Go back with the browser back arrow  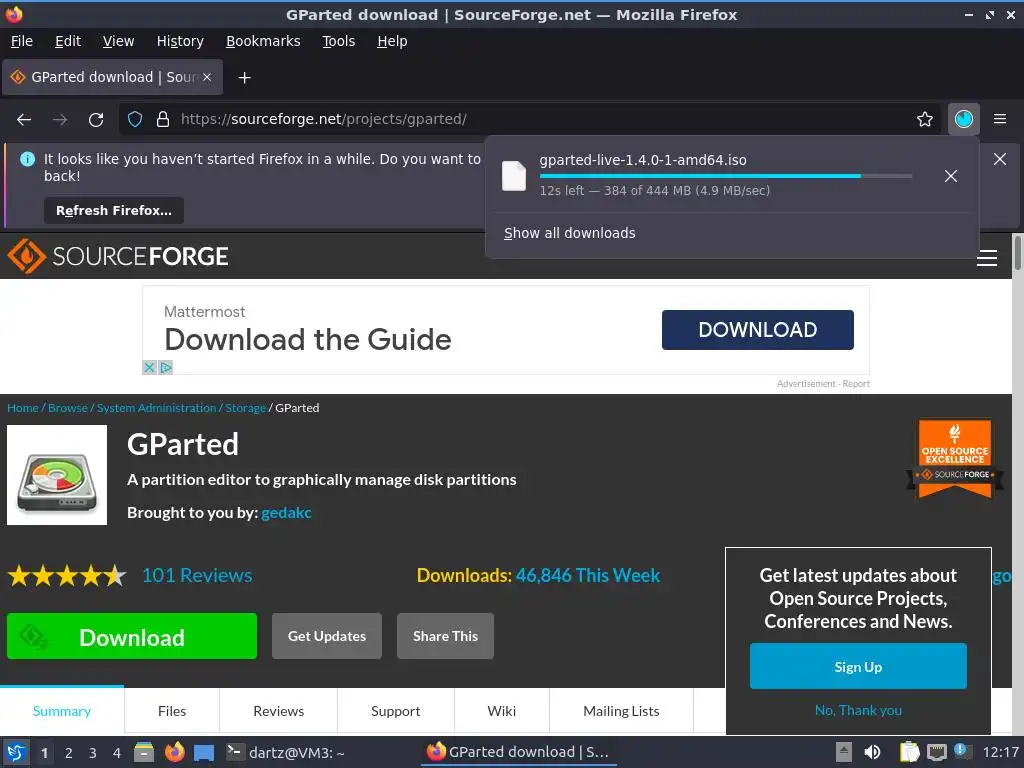point(24,120)
